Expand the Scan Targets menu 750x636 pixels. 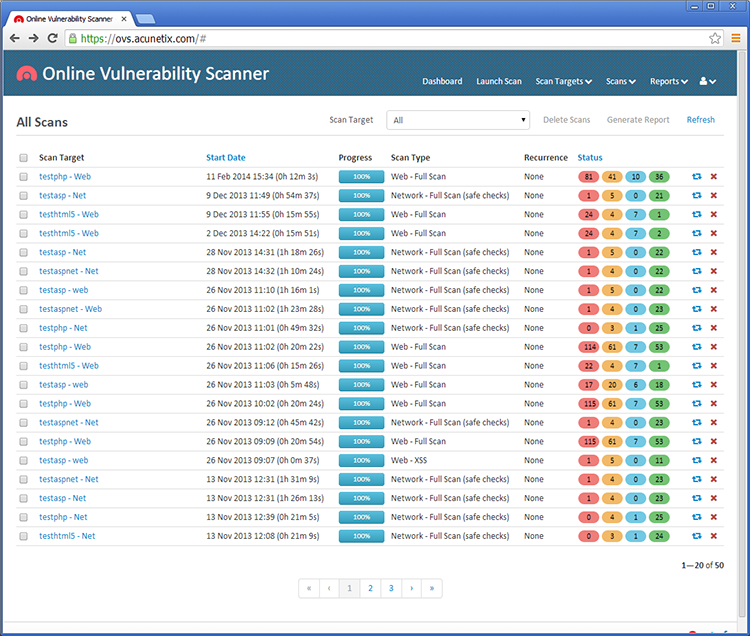[x=563, y=81]
